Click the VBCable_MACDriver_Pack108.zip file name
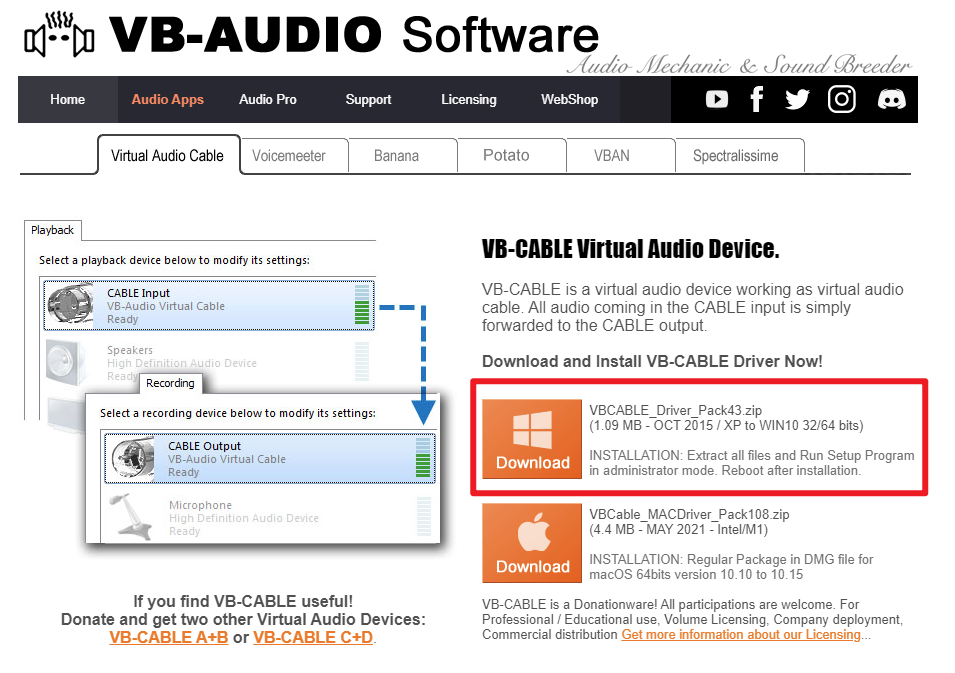955x673 pixels. pyautogui.click(x=689, y=515)
